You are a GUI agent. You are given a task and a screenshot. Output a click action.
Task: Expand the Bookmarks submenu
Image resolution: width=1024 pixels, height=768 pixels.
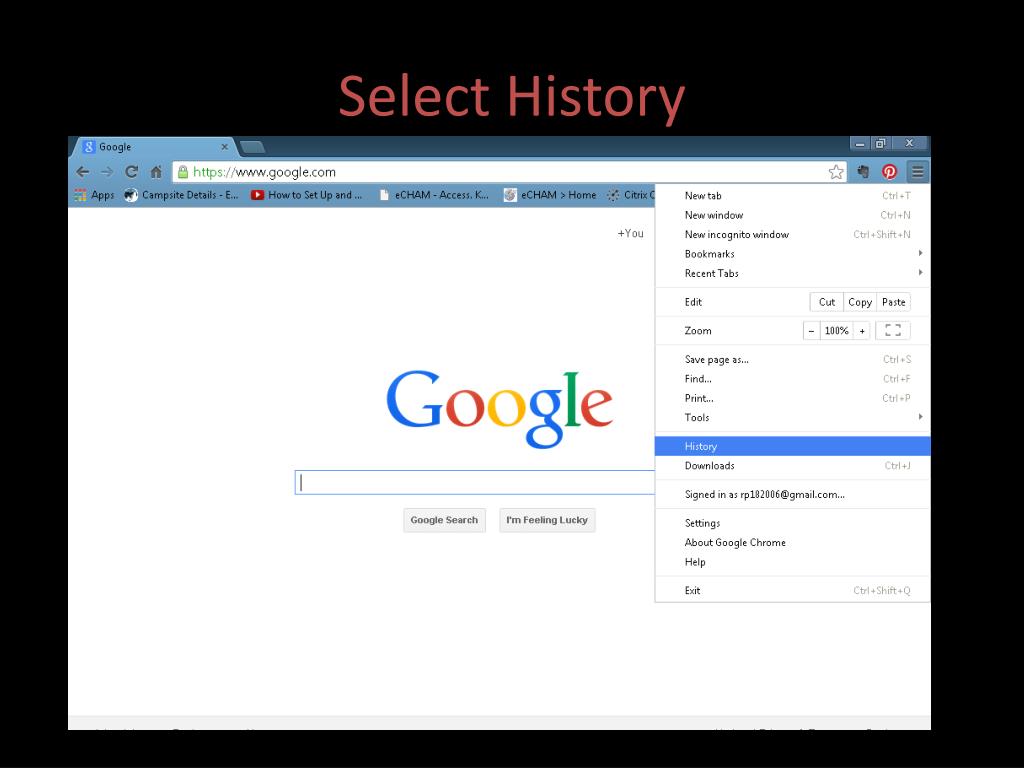coord(793,253)
